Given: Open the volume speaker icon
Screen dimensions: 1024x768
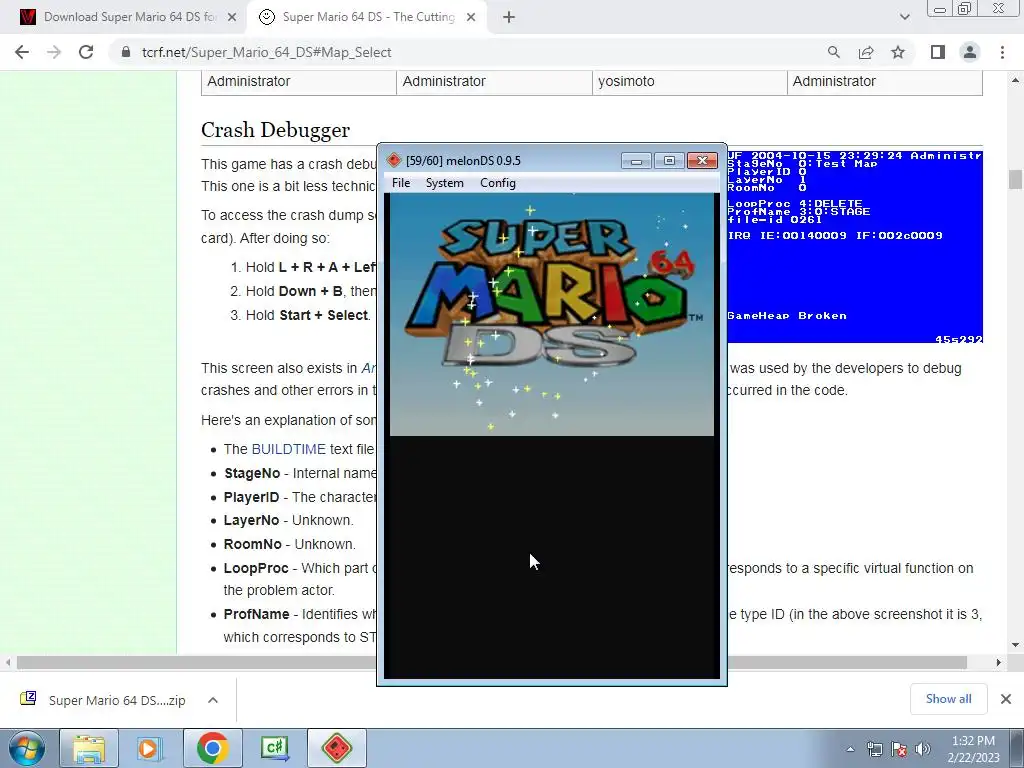Looking at the screenshot, I should (923, 749).
